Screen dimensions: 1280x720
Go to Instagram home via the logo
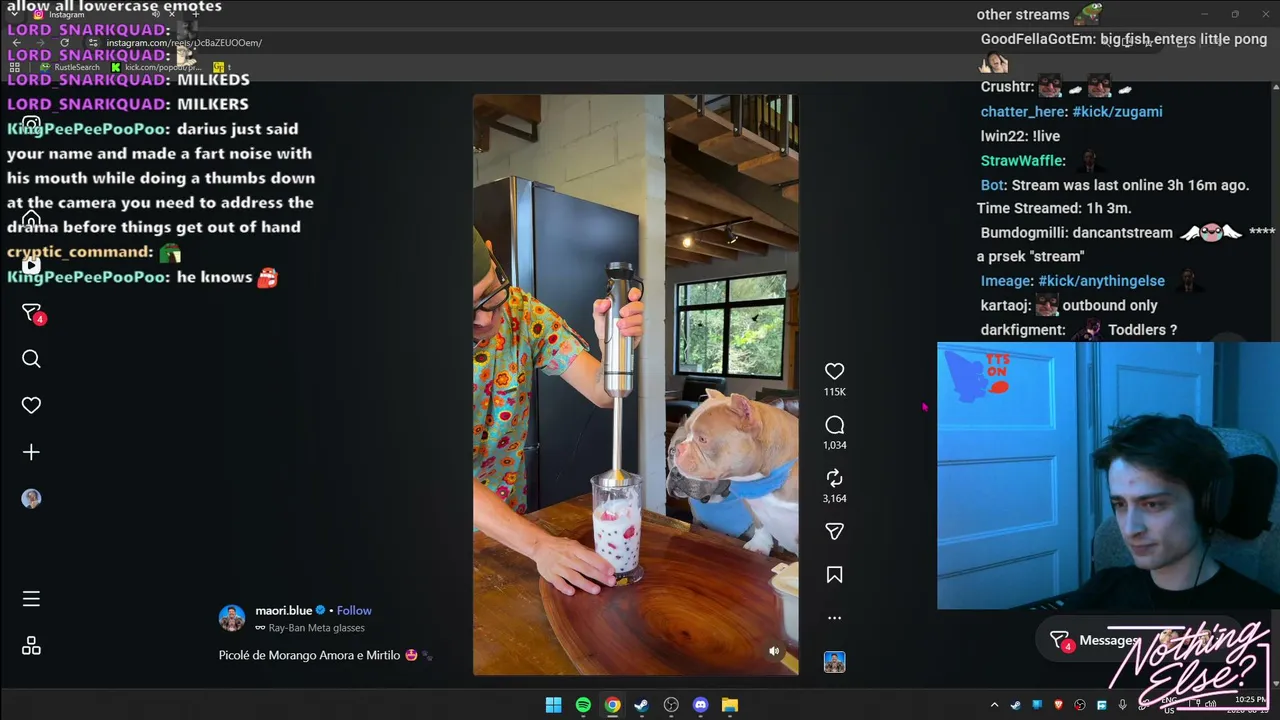[x=31, y=125]
